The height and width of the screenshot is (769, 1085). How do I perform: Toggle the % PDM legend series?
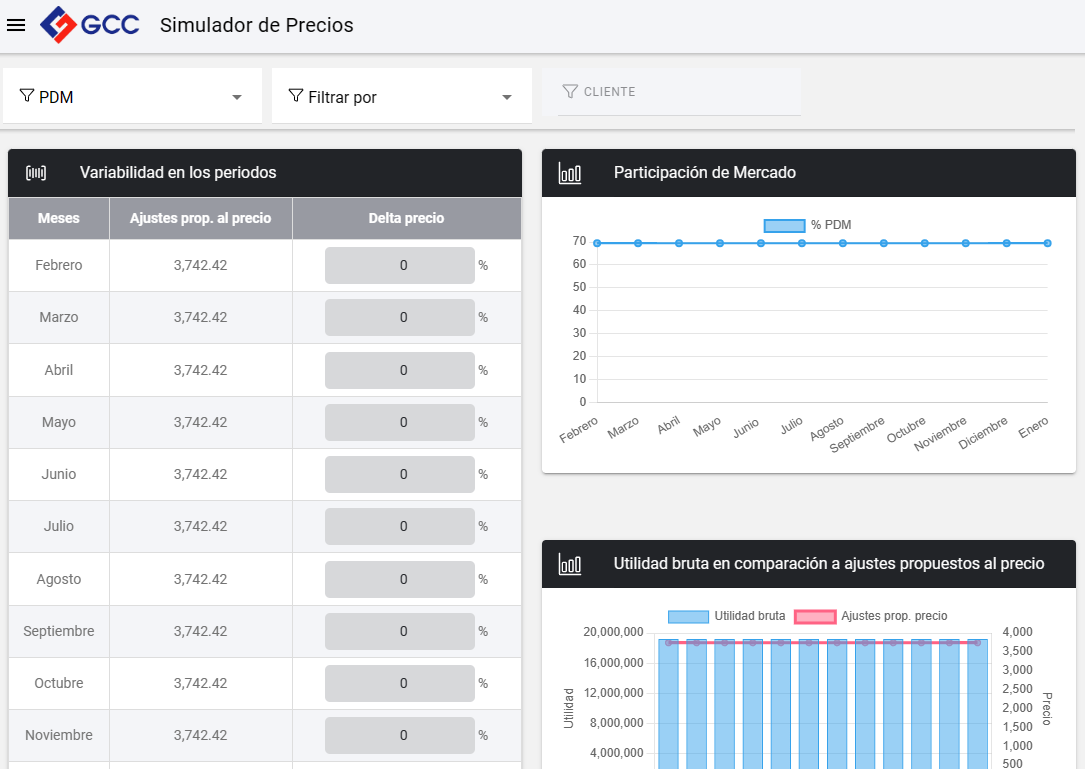784,225
